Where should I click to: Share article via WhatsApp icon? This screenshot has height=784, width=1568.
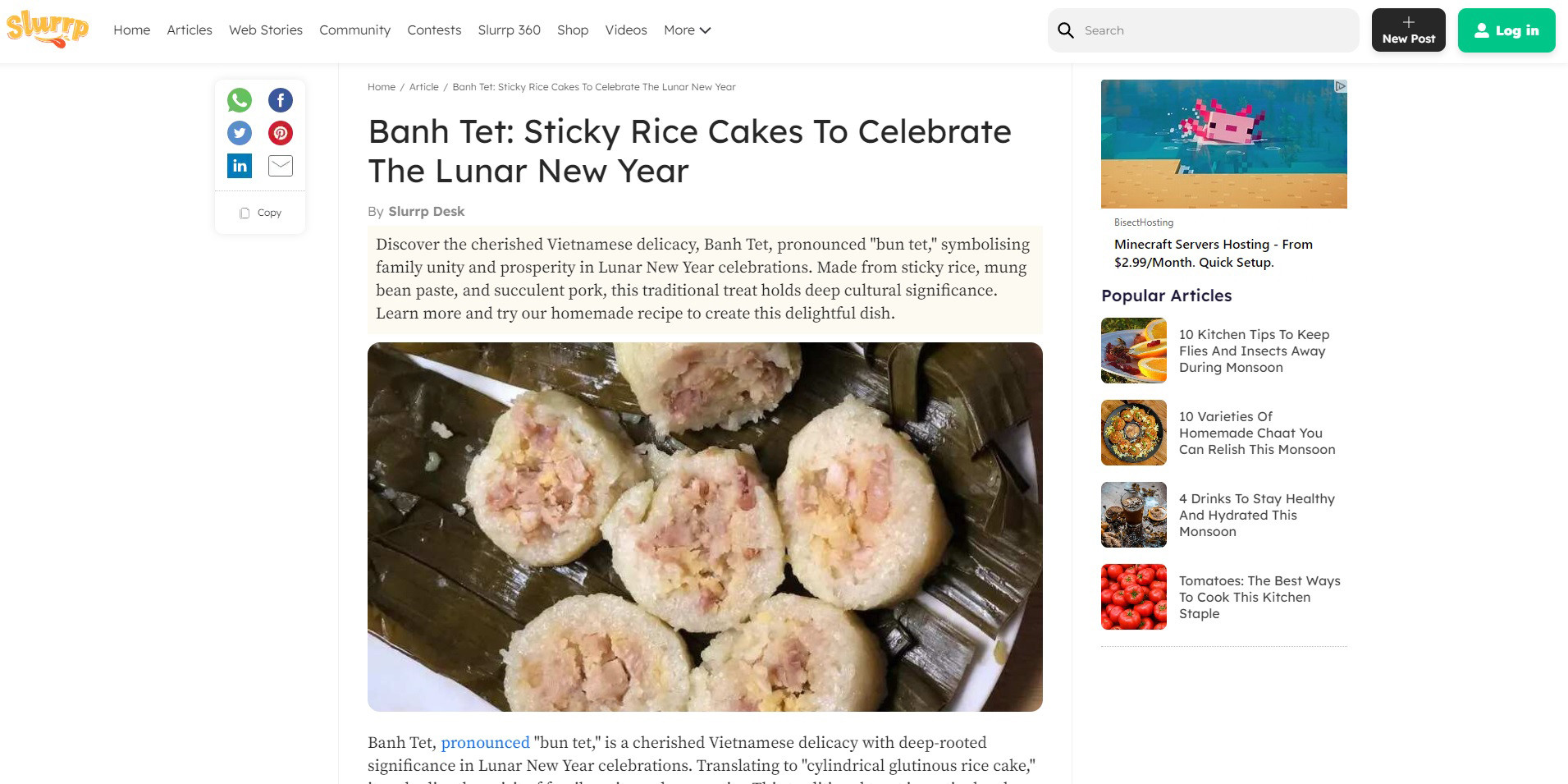pos(240,100)
